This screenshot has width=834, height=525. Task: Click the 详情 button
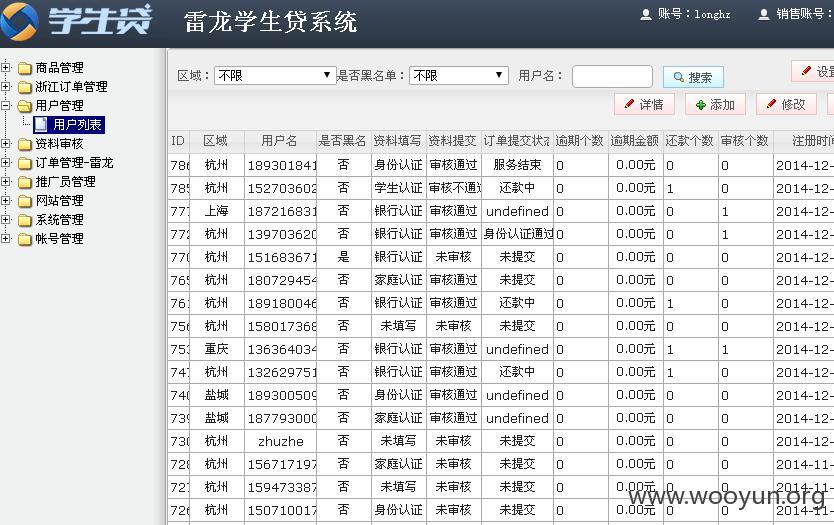644,104
